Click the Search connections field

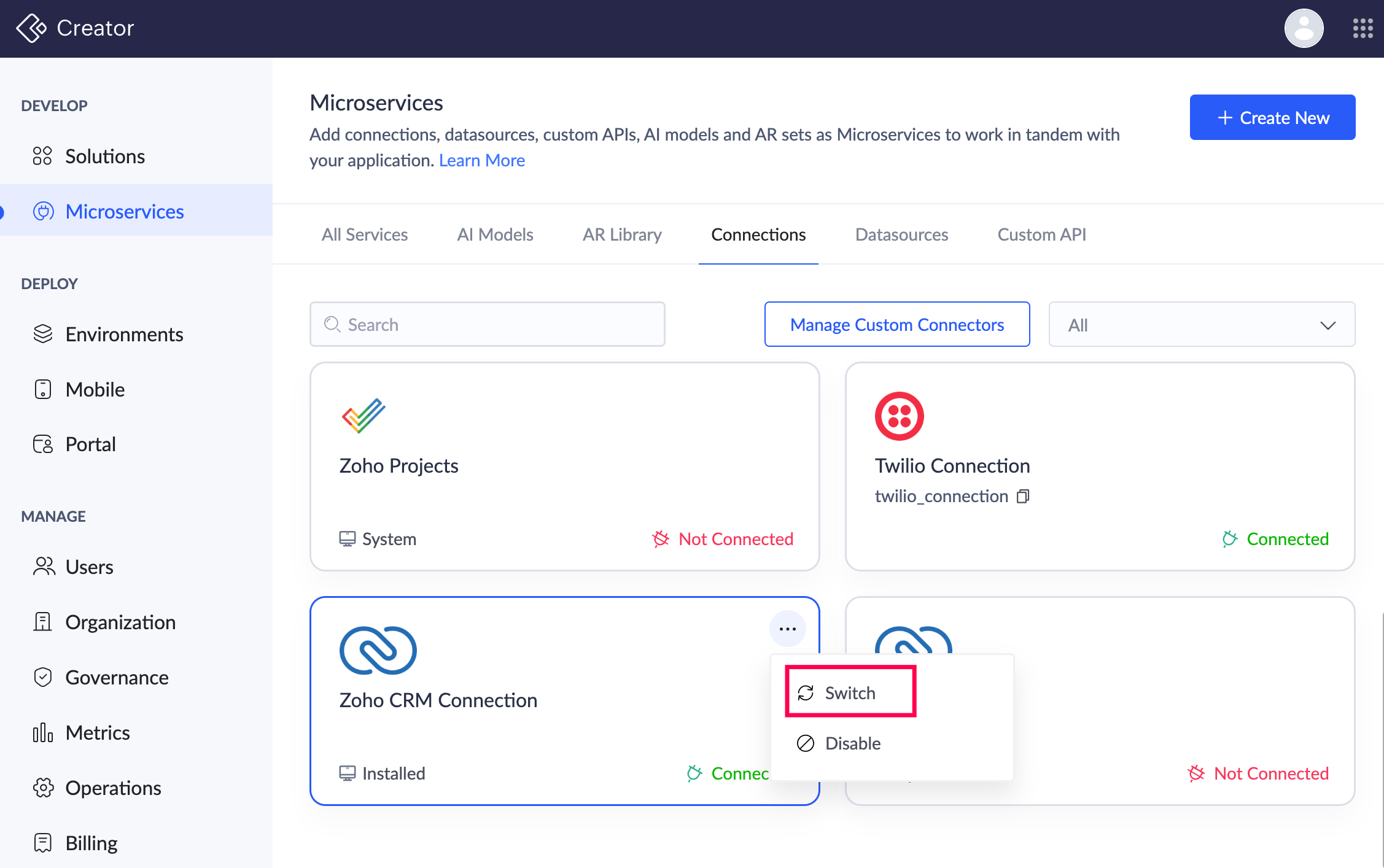(x=488, y=325)
